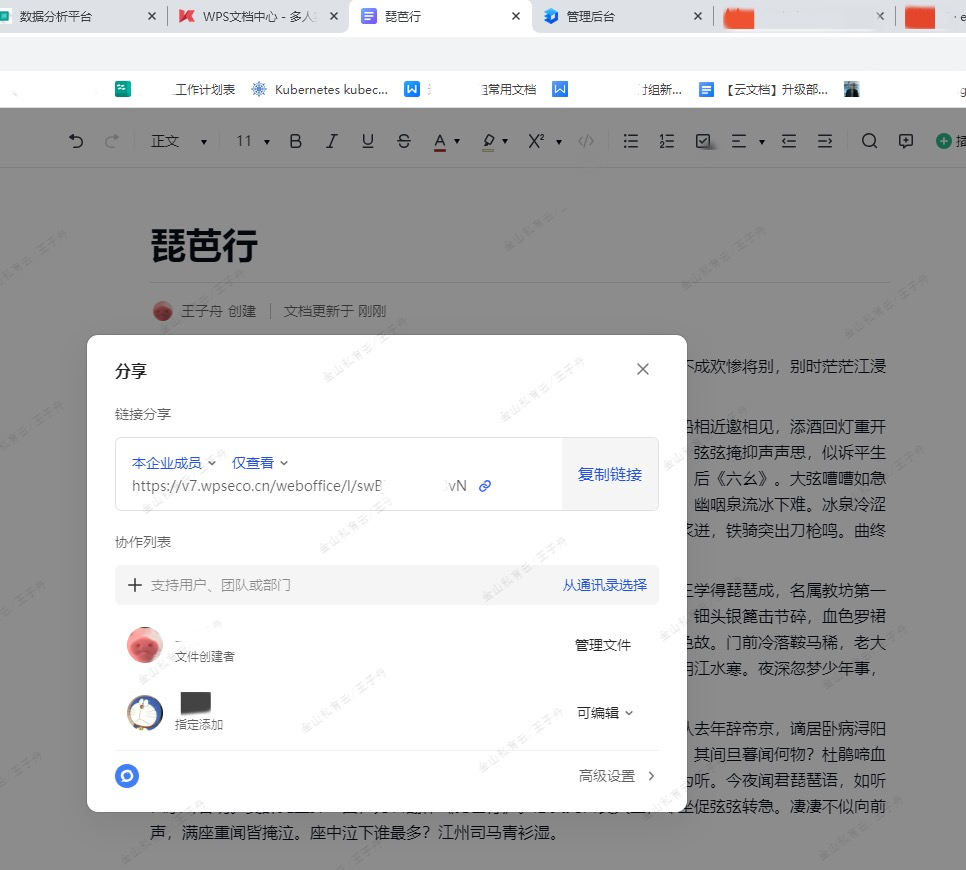Insert a bulleted list from the toolbar
Image resolution: width=966 pixels, height=870 pixels.
(x=631, y=141)
